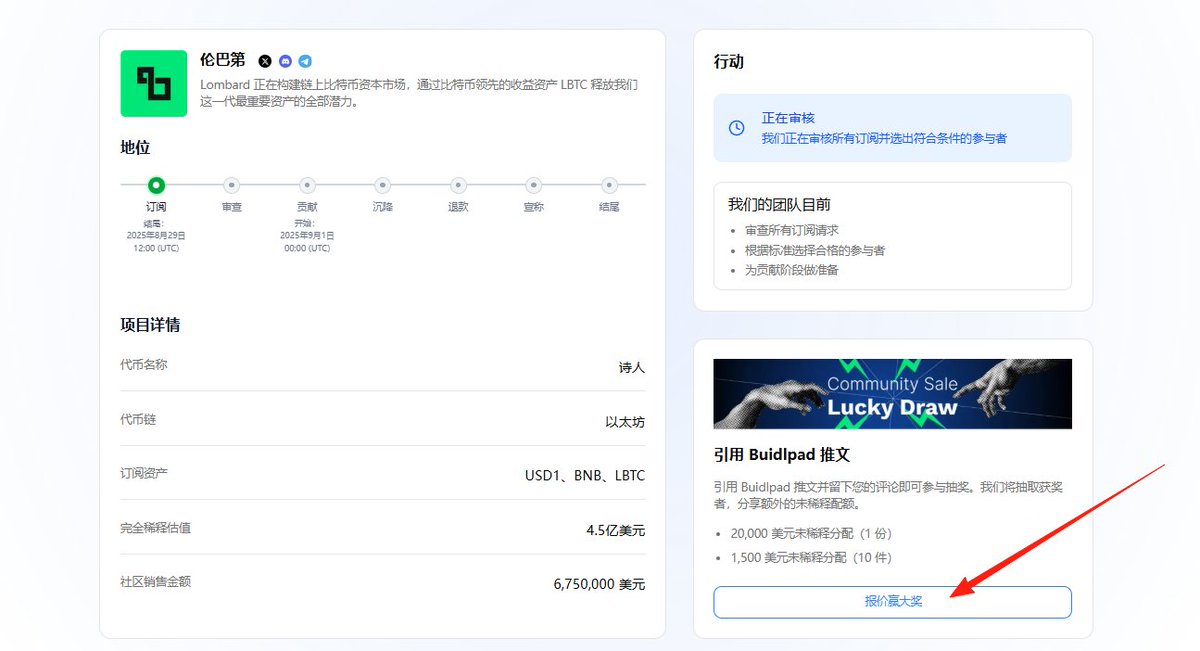1200x651 pixels.
Task: Click the 报价赢大奖 button
Action: (x=892, y=602)
